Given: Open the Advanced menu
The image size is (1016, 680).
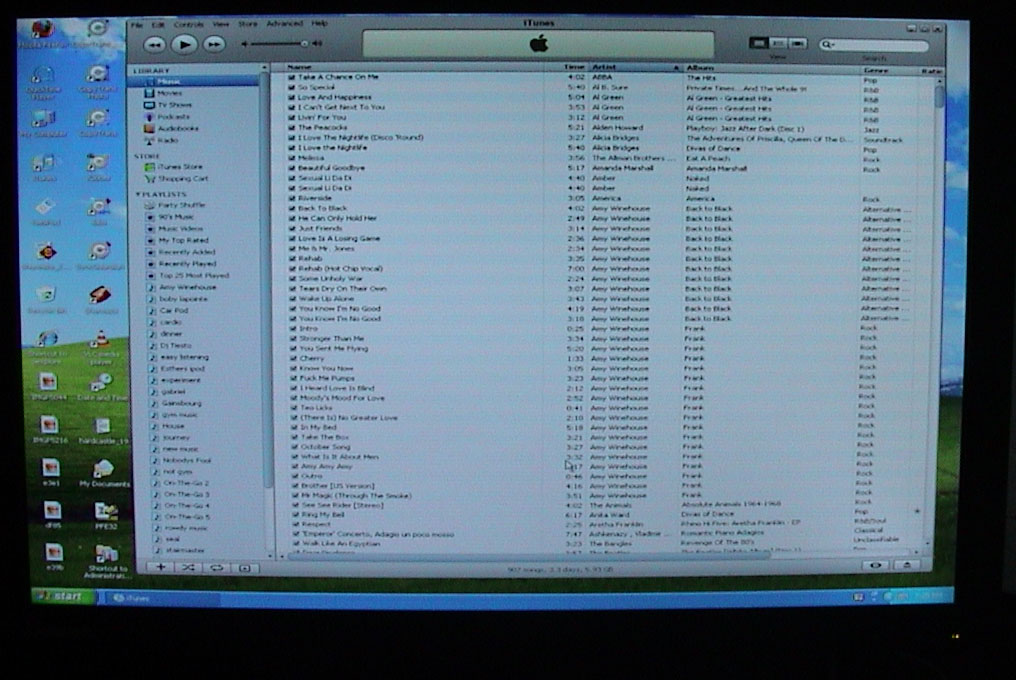Looking at the screenshot, I should (284, 23).
